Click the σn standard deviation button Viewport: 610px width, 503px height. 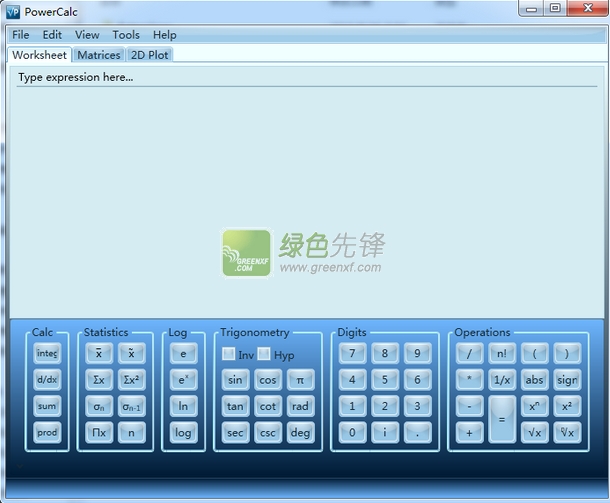click(99, 406)
